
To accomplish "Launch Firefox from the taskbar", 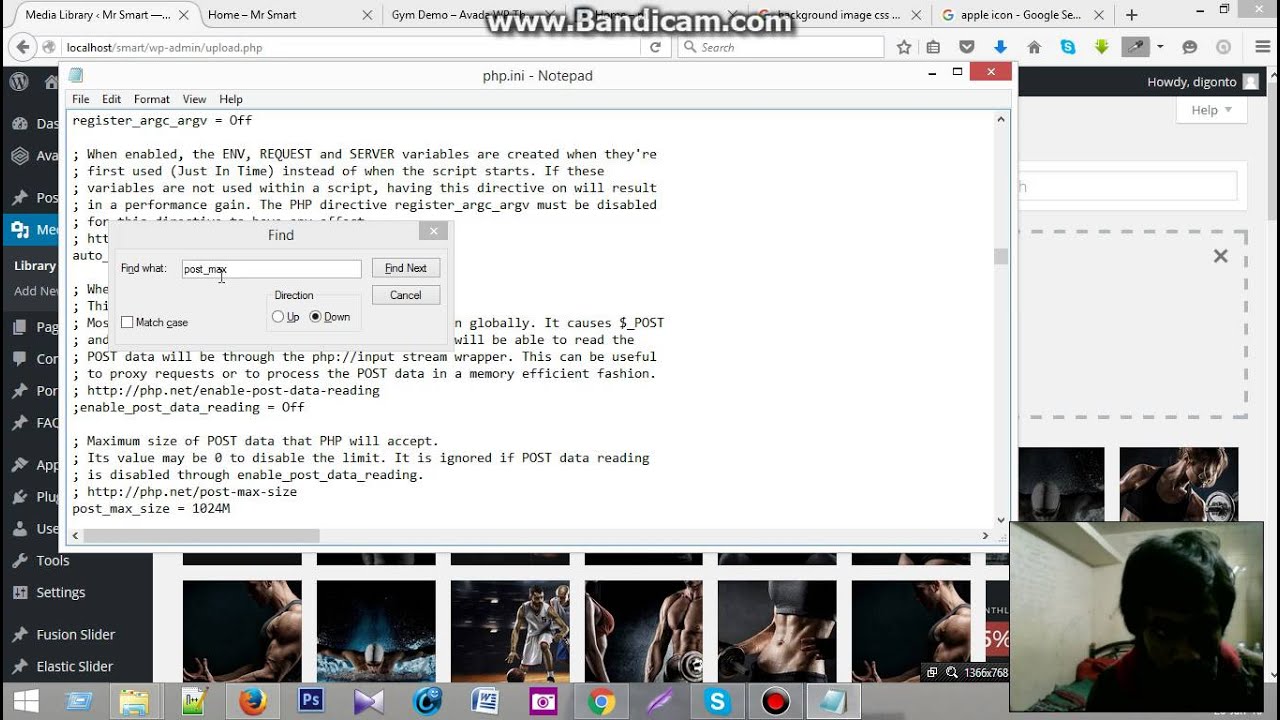I will point(252,702).
